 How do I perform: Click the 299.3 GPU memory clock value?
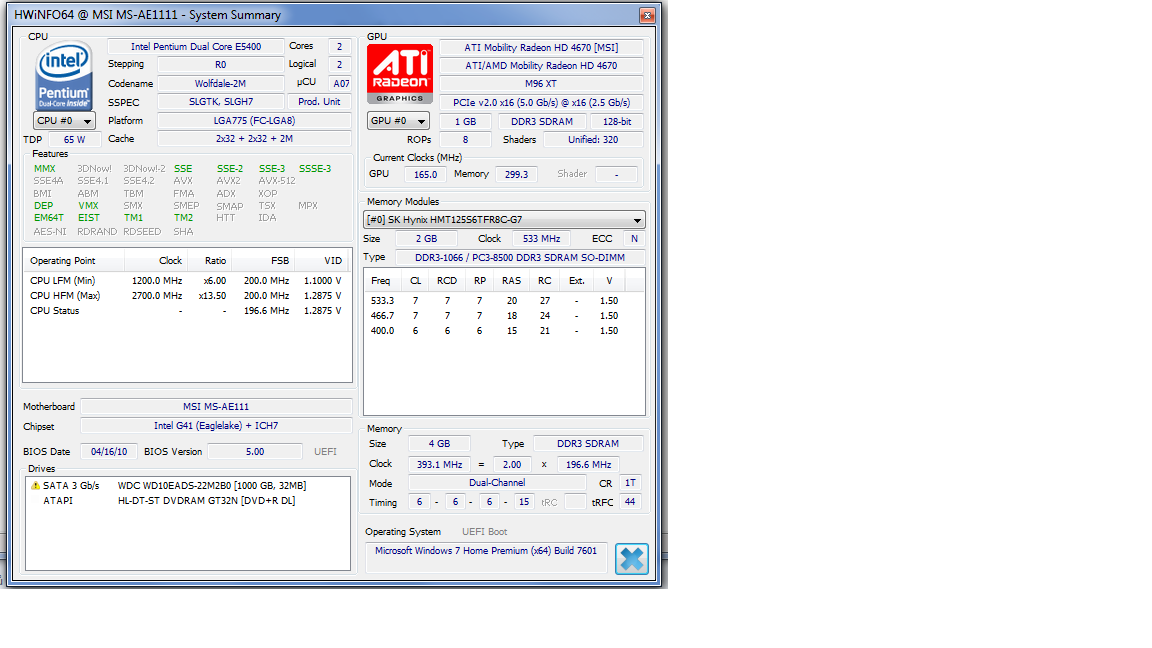[x=516, y=175]
